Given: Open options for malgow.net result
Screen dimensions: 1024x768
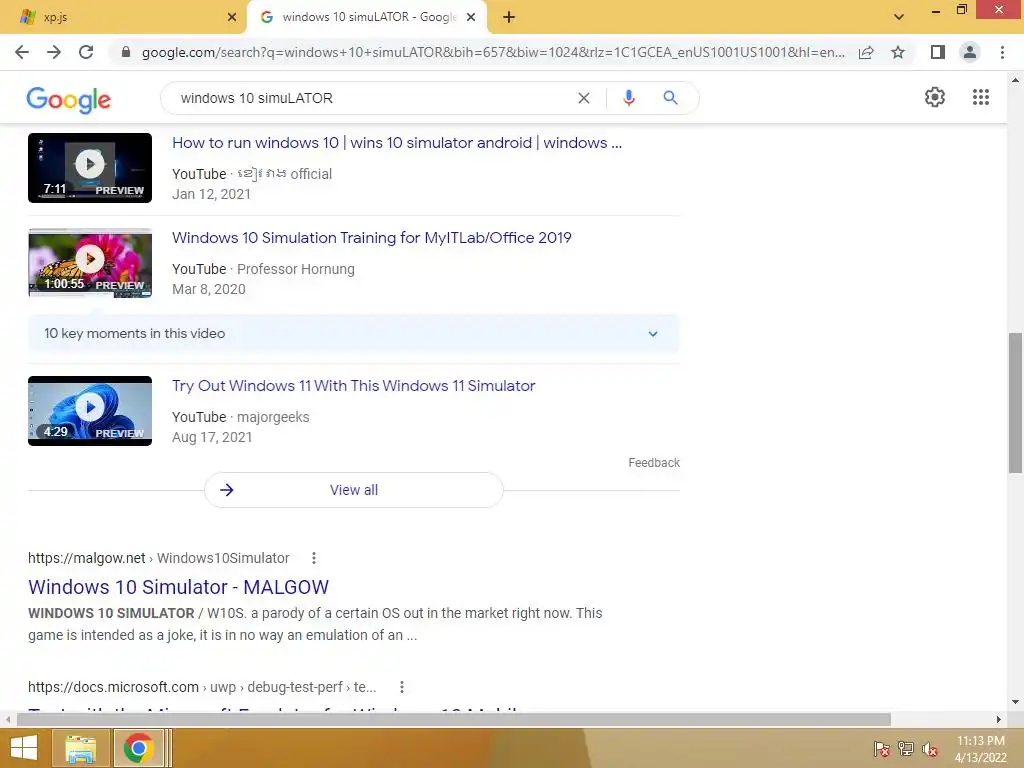Looking at the screenshot, I should pyautogui.click(x=313, y=558).
